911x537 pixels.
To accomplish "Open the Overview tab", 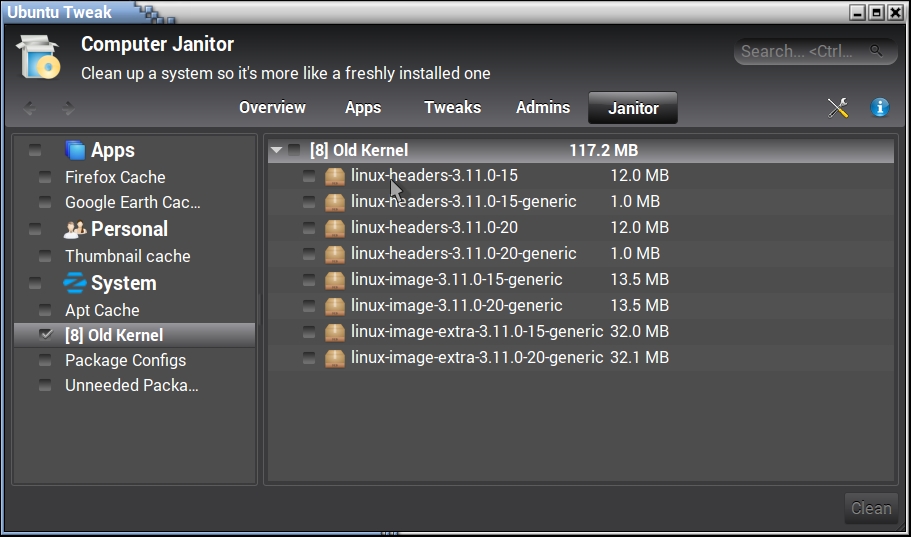I will [272, 108].
